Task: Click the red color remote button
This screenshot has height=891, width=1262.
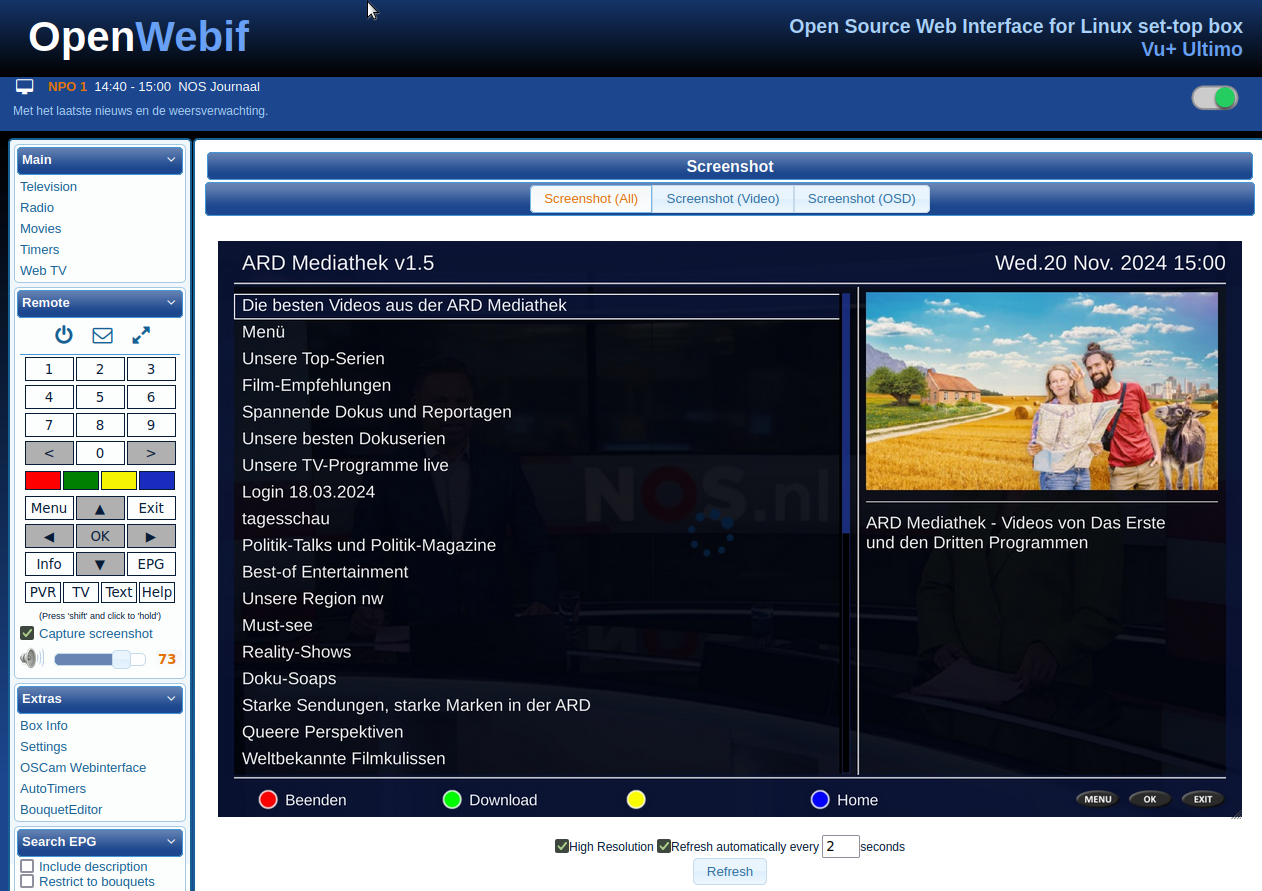Action: [x=43, y=480]
